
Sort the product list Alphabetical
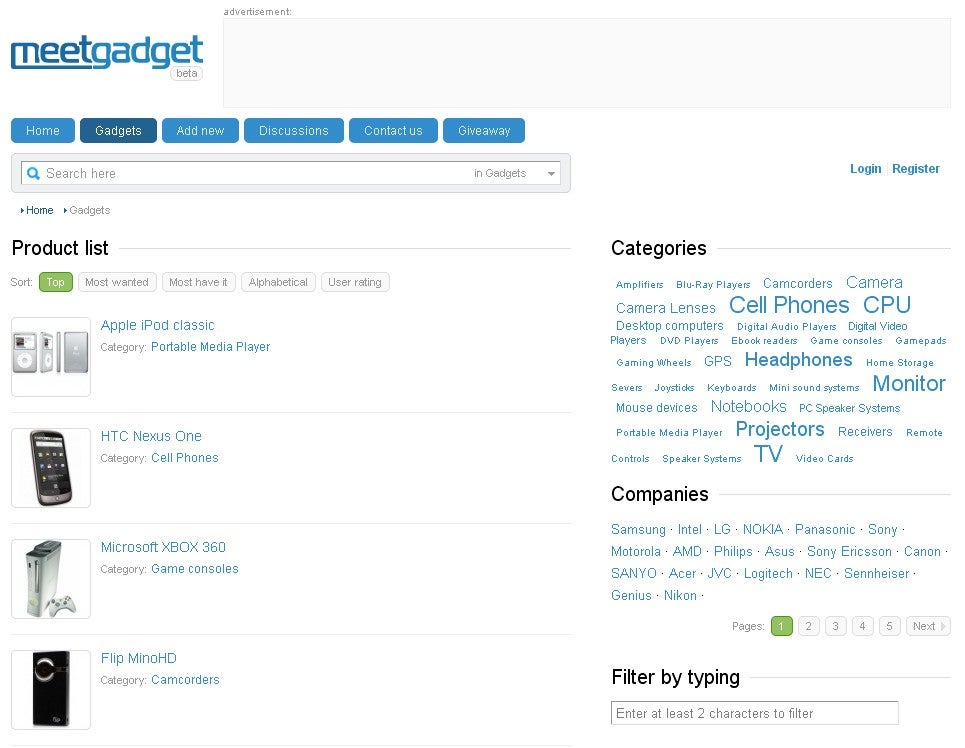(278, 282)
